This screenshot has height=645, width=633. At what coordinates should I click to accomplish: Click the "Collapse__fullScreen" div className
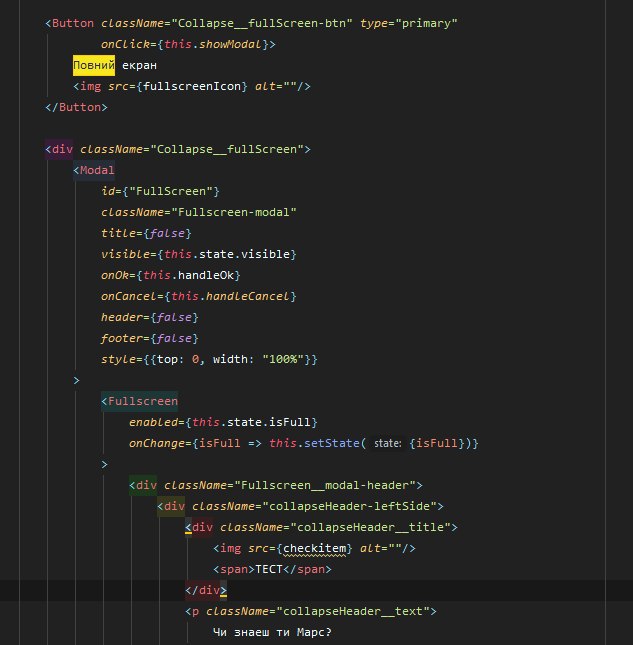[227, 149]
